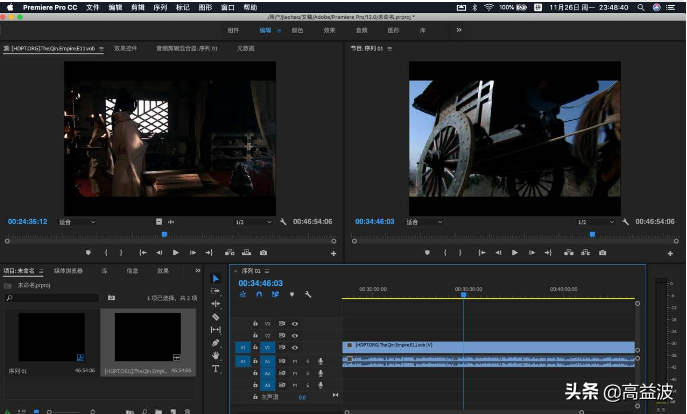Enable voice-over record on track A2
687x414 pixels.
[320, 373]
